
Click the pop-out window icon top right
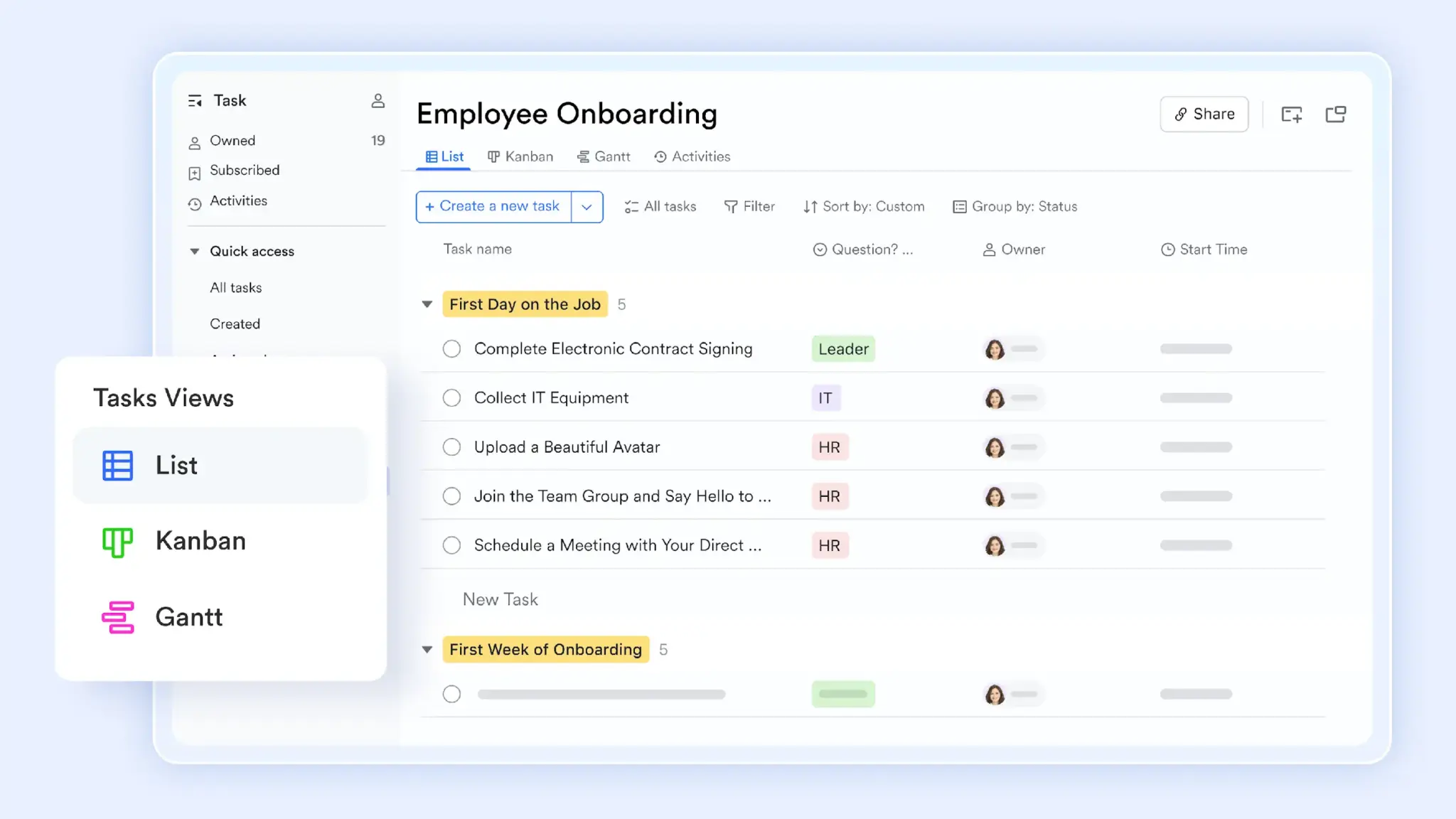pyautogui.click(x=1337, y=114)
